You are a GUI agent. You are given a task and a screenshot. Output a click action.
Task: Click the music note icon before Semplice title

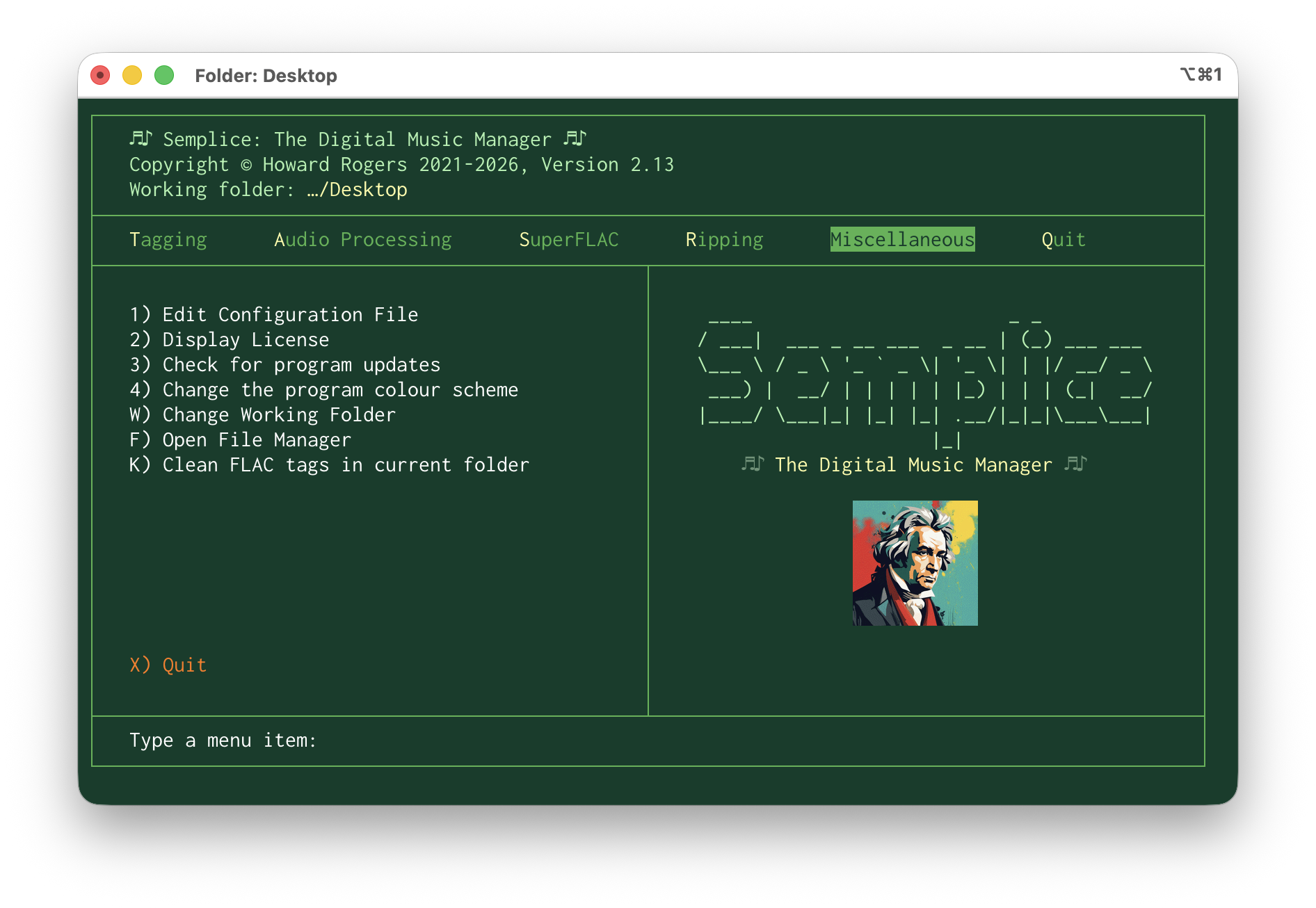pyautogui.click(x=141, y=139)
